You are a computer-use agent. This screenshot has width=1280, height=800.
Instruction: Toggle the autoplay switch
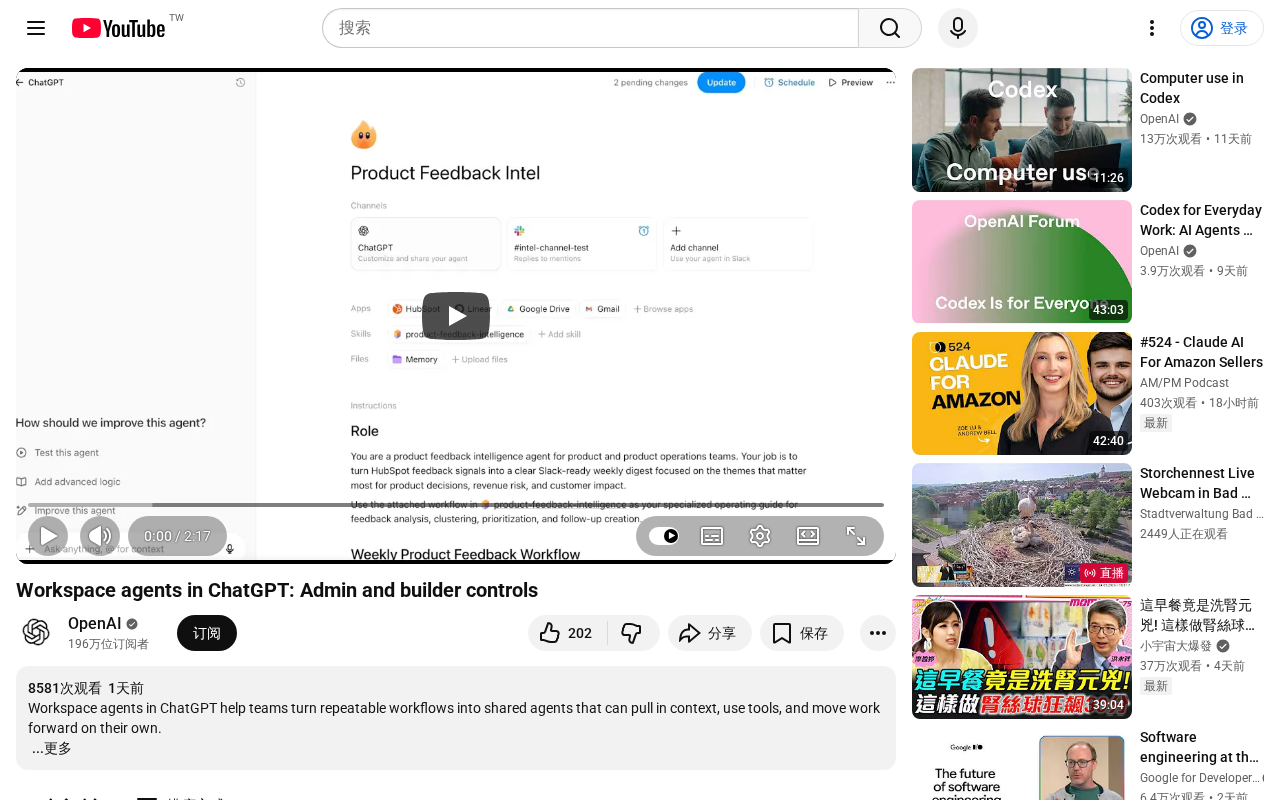click(664, 536)
